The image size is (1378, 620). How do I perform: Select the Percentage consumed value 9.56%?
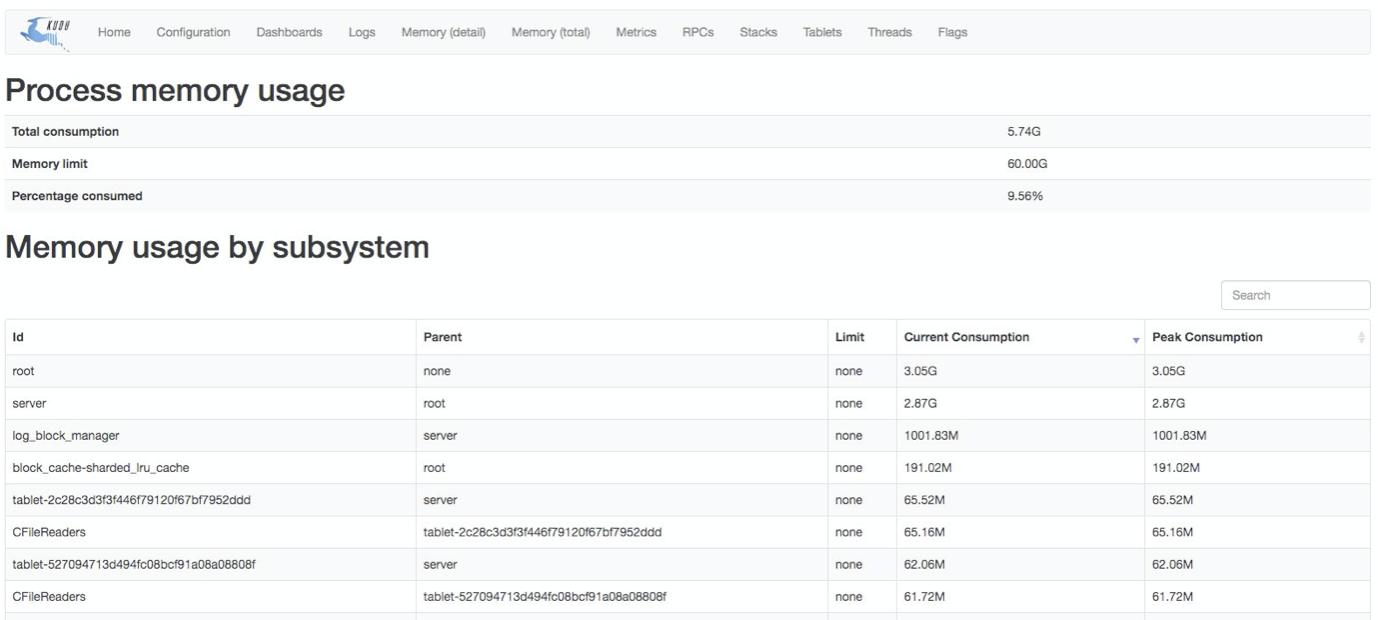coord(1025,196)
